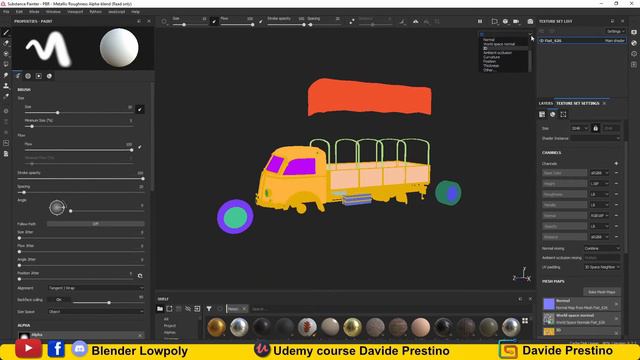Select the Smudge tool in left toolbar
The height and width of the screenshot is (360, 640).
tap(6, 75)
